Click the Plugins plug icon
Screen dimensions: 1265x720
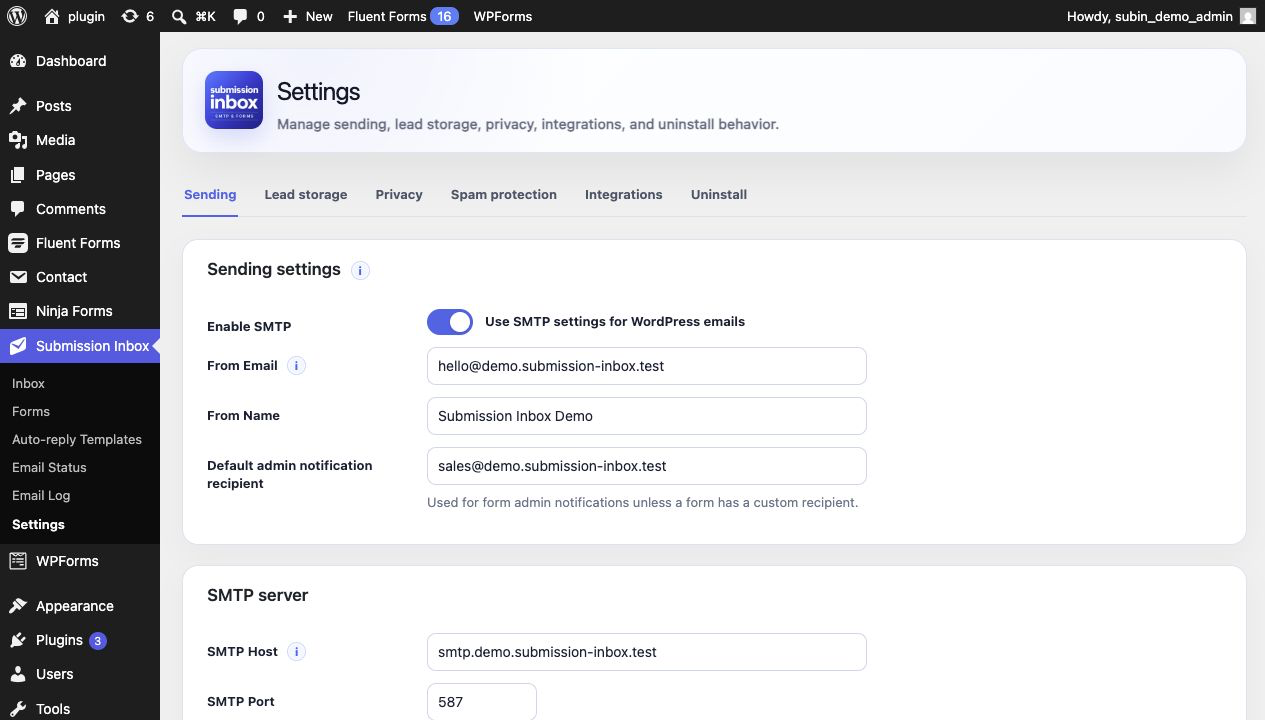tap(18, 640)
